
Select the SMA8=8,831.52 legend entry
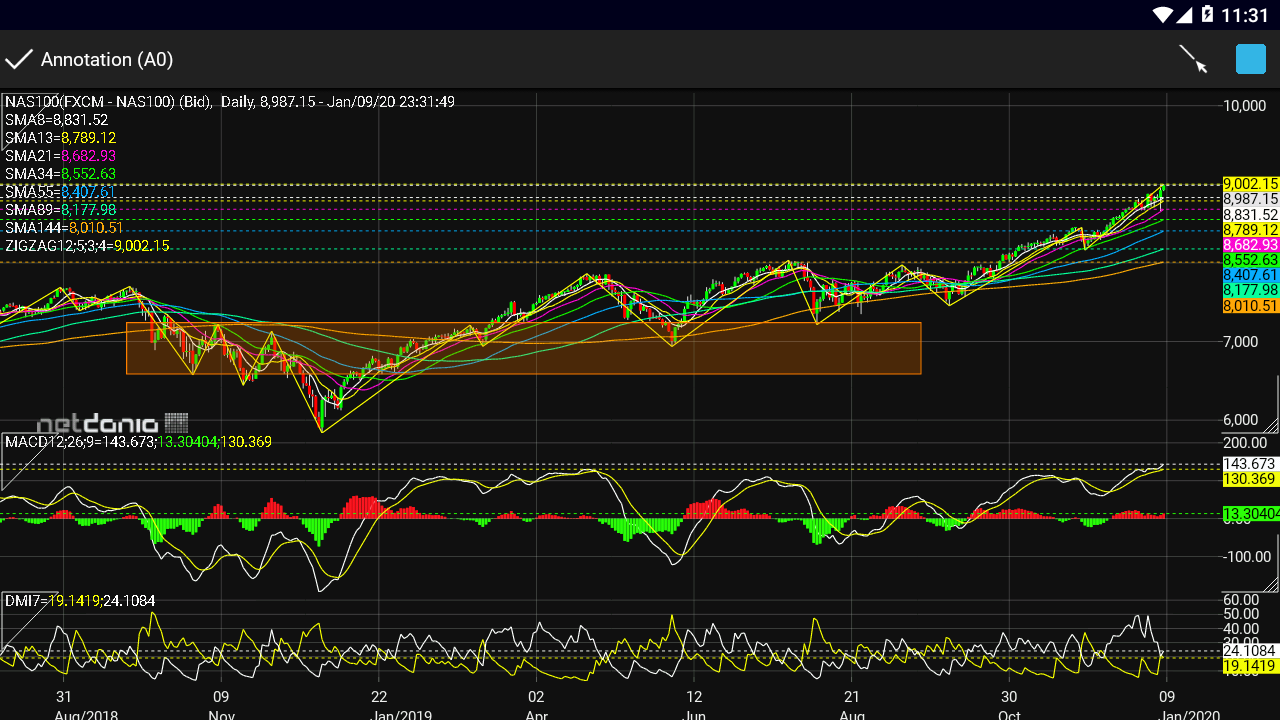coord(56,120)
